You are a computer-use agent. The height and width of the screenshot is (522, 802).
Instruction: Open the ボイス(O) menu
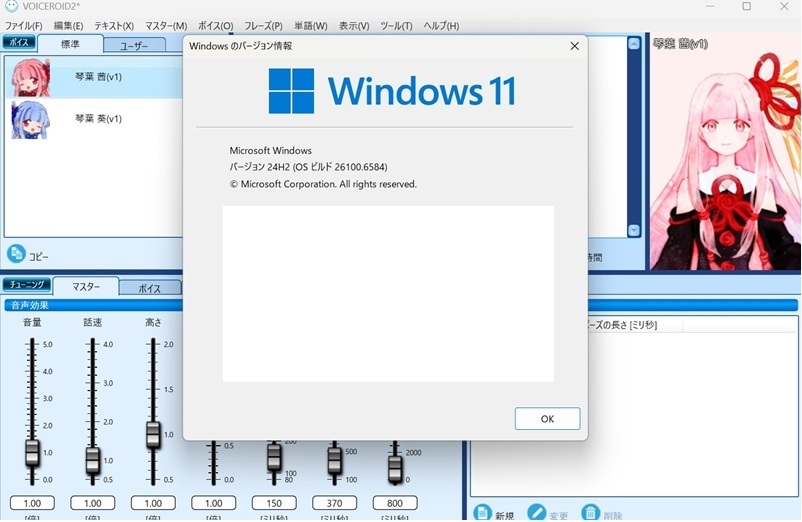pyautogui.click(x=215, y=26)
